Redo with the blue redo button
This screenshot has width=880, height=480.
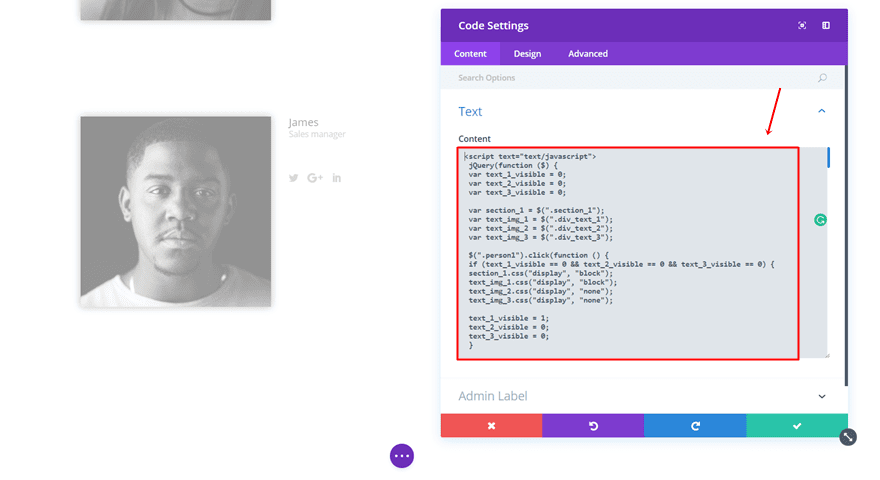click(695, 426)
